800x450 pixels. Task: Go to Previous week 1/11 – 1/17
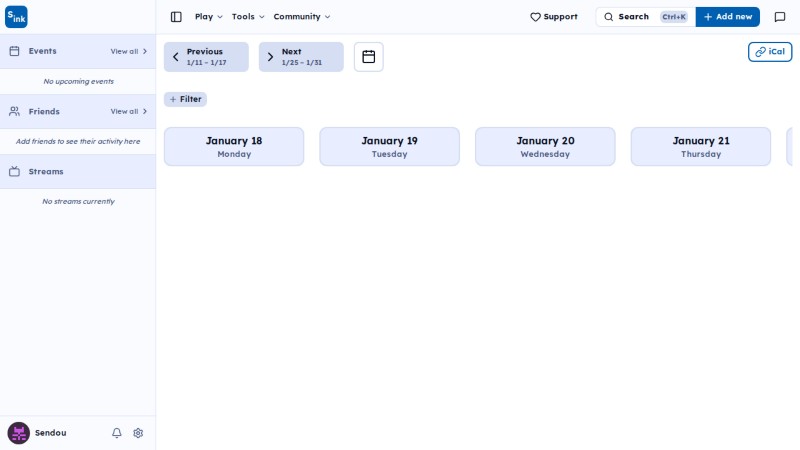[206, 57]
